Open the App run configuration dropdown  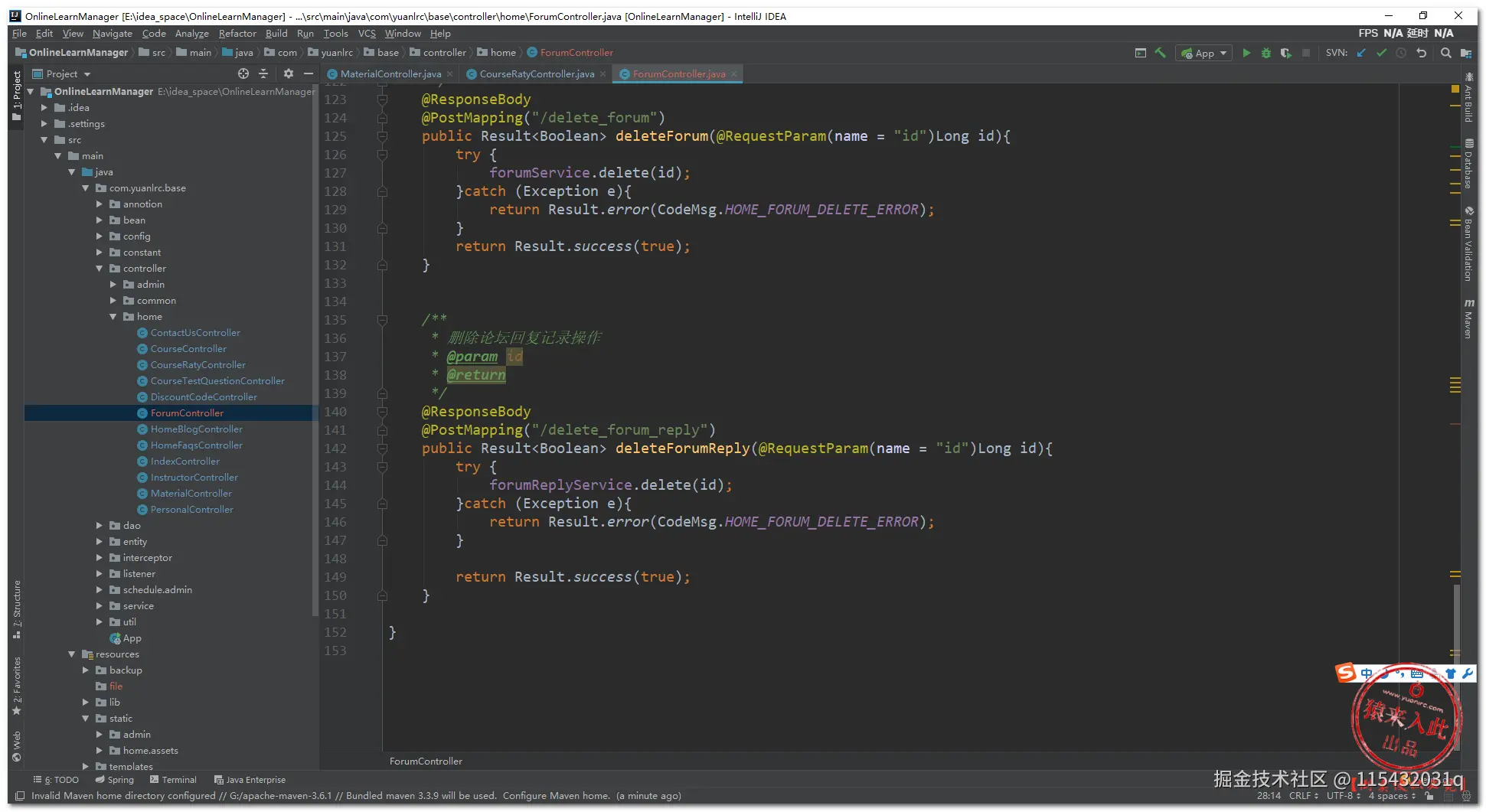click(1203, 53)
